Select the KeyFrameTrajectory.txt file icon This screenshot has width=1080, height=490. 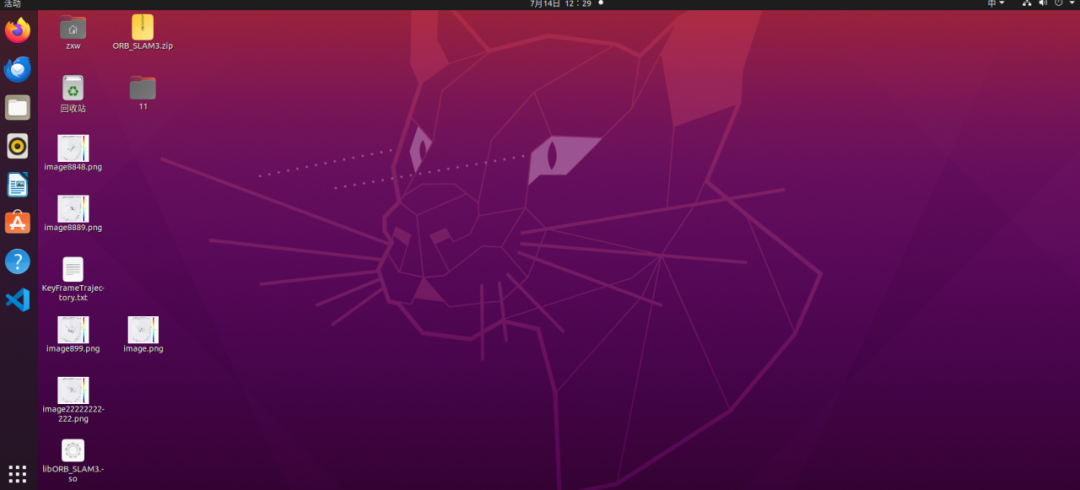(73, 269)
